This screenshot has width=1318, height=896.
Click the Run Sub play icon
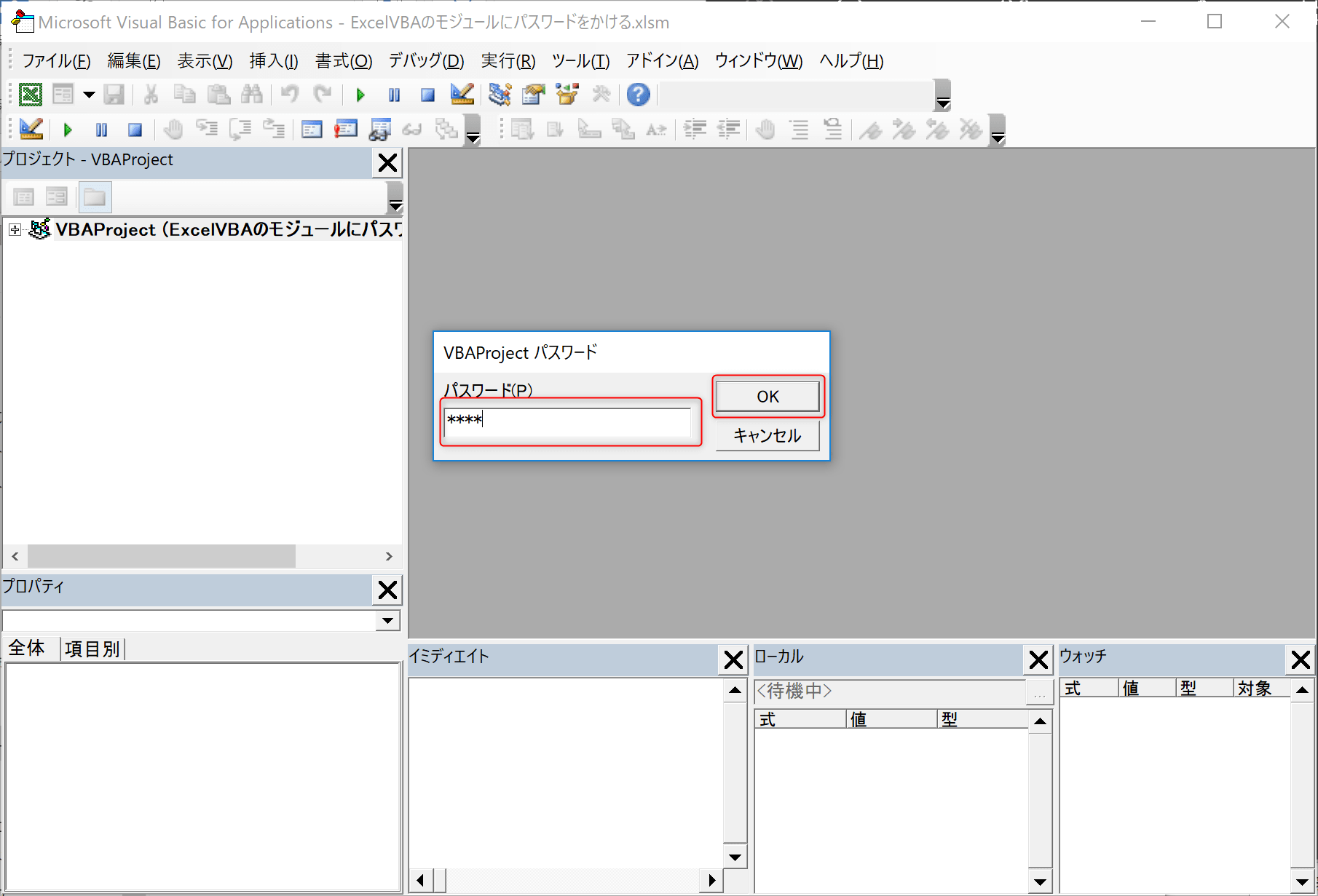(x=360, y=95)
